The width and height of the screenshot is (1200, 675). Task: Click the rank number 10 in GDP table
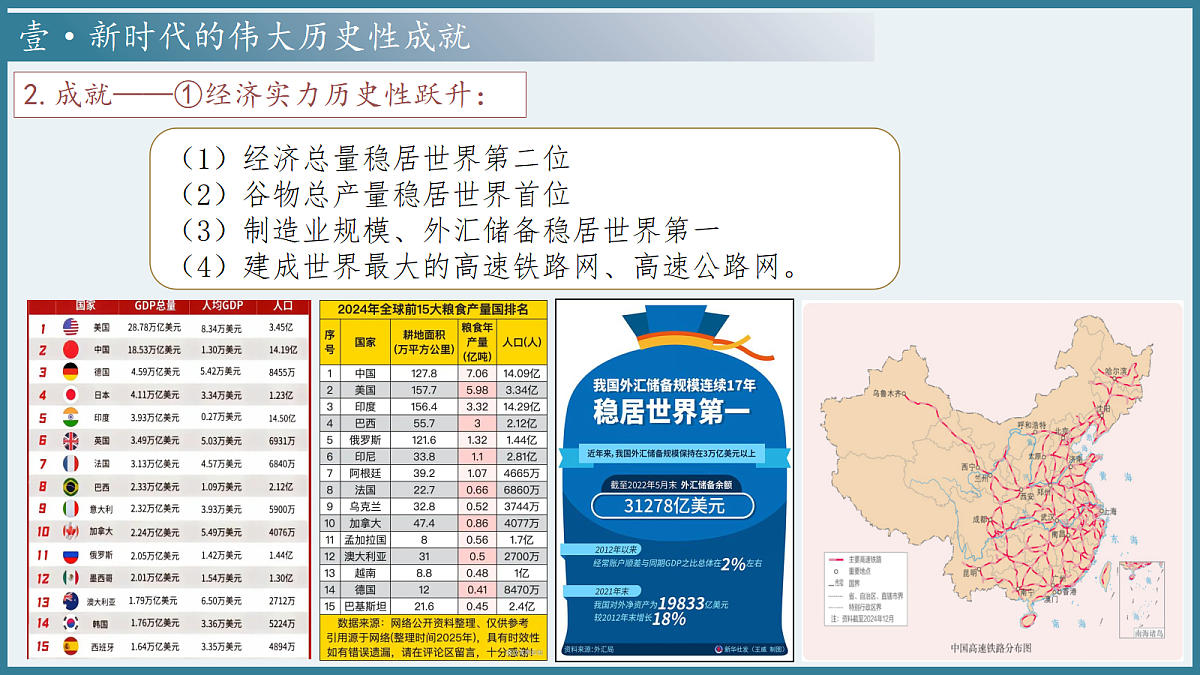[x=43, y=532]
